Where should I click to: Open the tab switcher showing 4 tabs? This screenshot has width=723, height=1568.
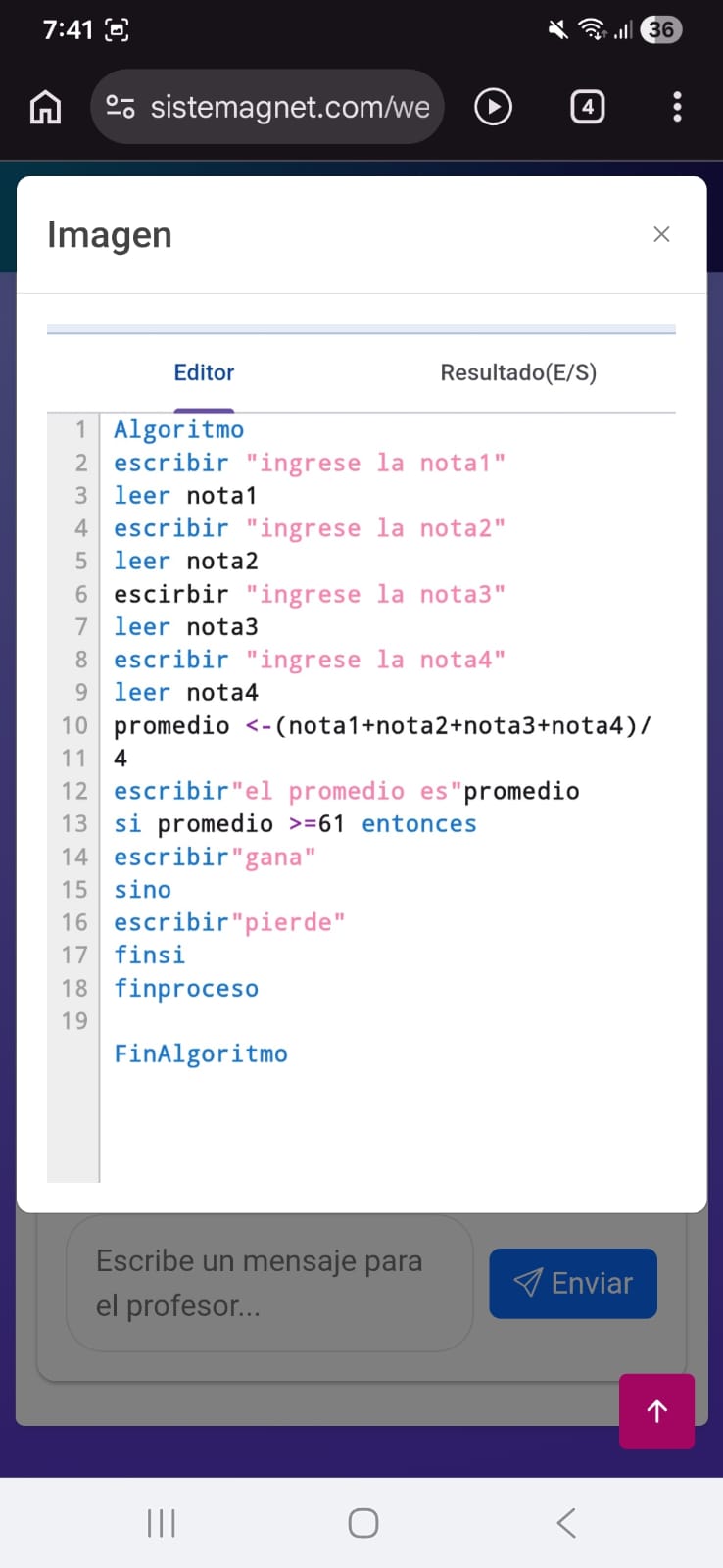point(587,107)
